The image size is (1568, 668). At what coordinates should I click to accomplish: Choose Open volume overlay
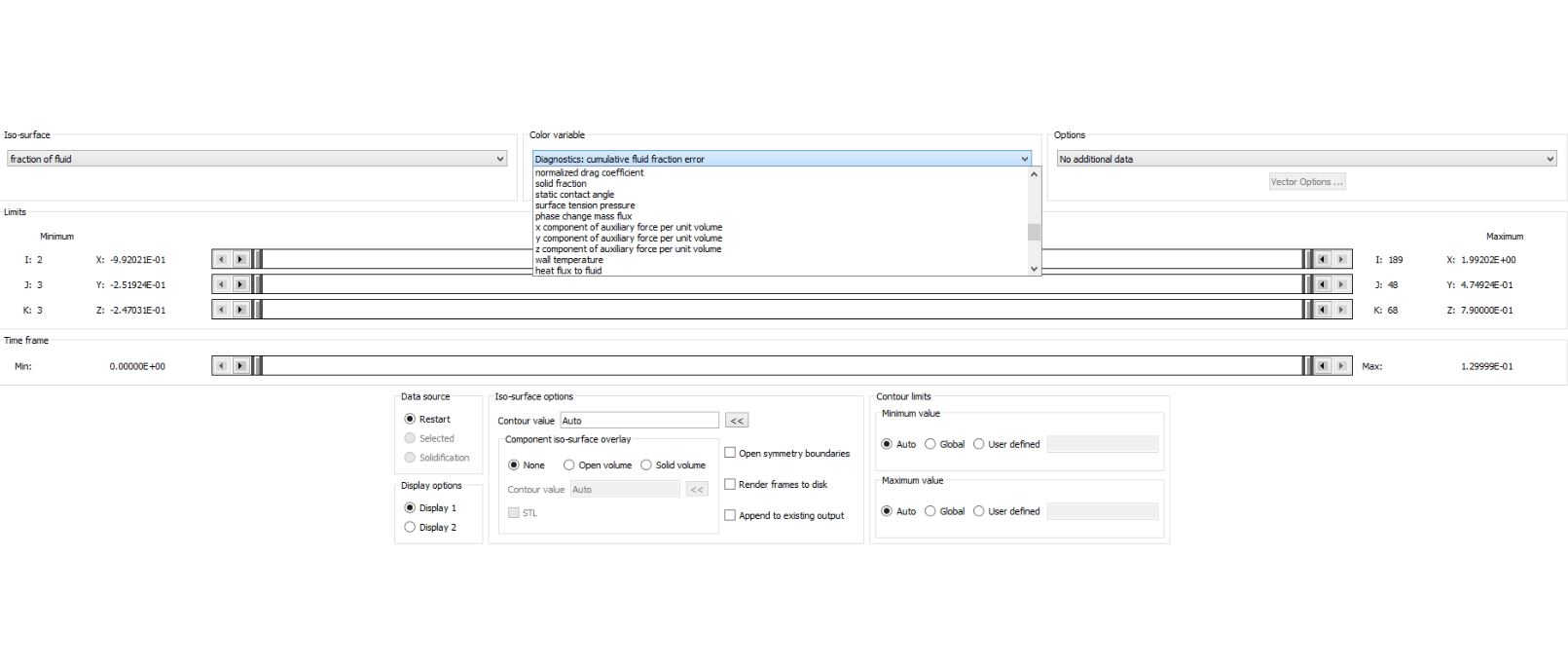(x=569, y=464)
